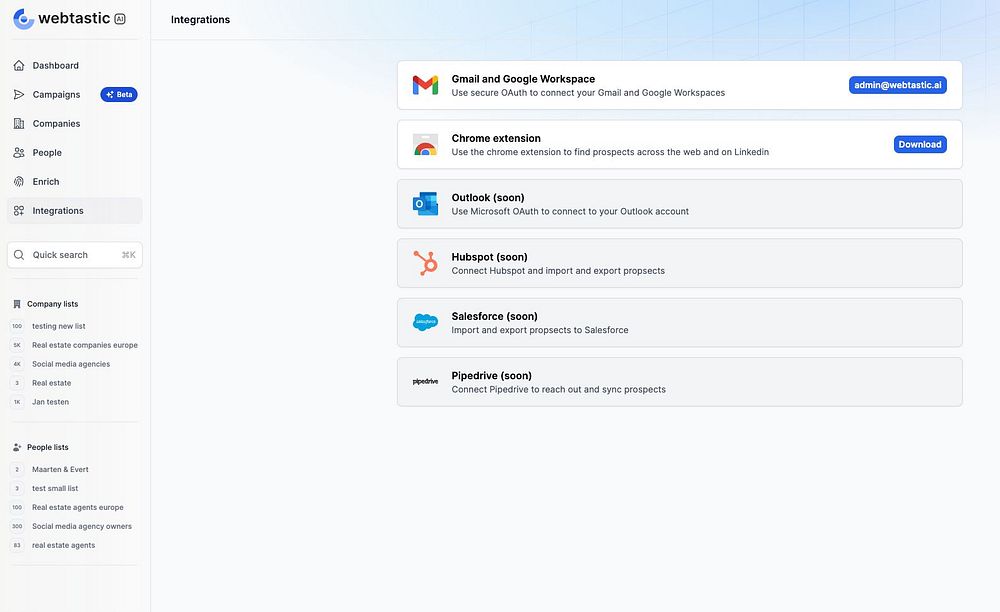Image resolution: width=1000 pixels, height=612 pixels.
Task: Click the Integrations grid icon
Action: click(x=19, y=210)
